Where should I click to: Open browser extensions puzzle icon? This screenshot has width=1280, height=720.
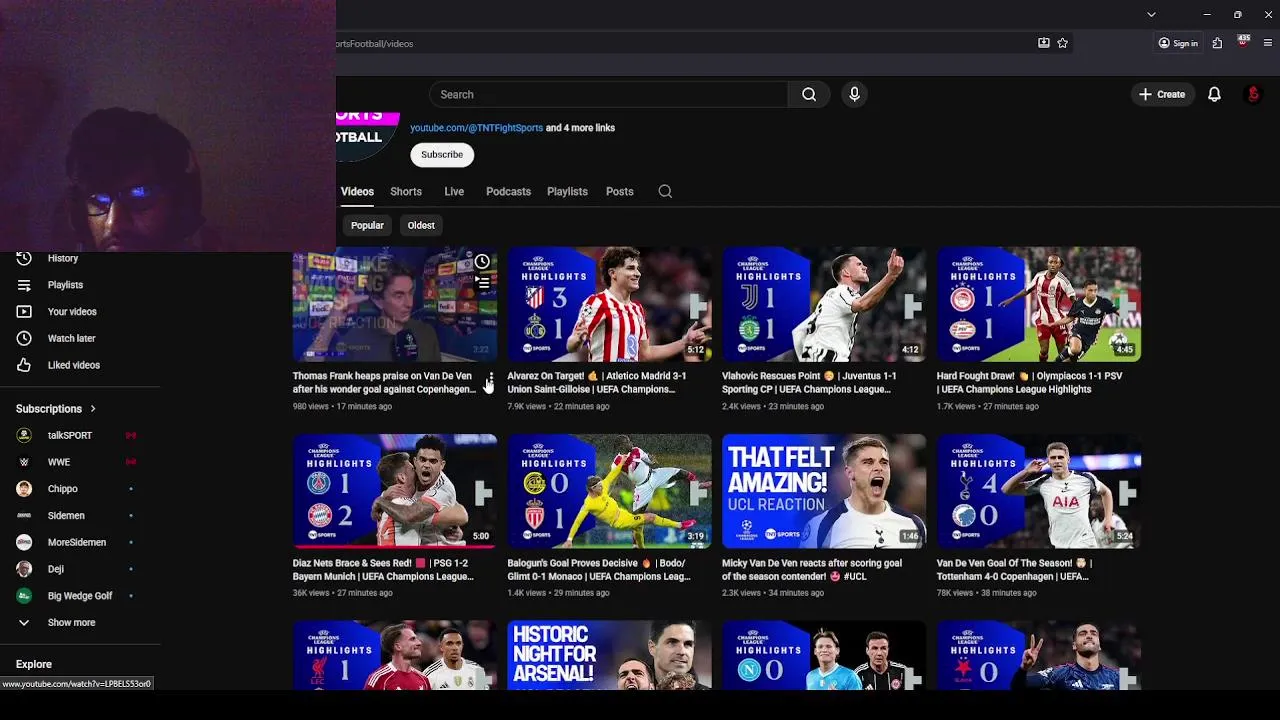click(x=1217, y=43)
